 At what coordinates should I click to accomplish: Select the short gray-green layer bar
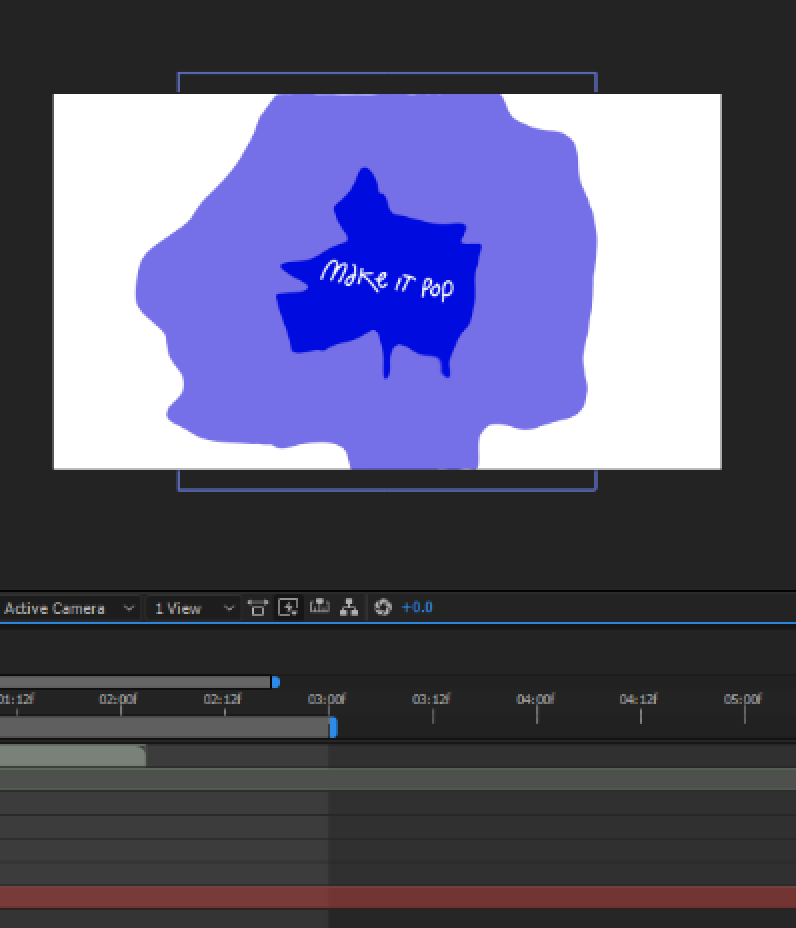[73, 756]
